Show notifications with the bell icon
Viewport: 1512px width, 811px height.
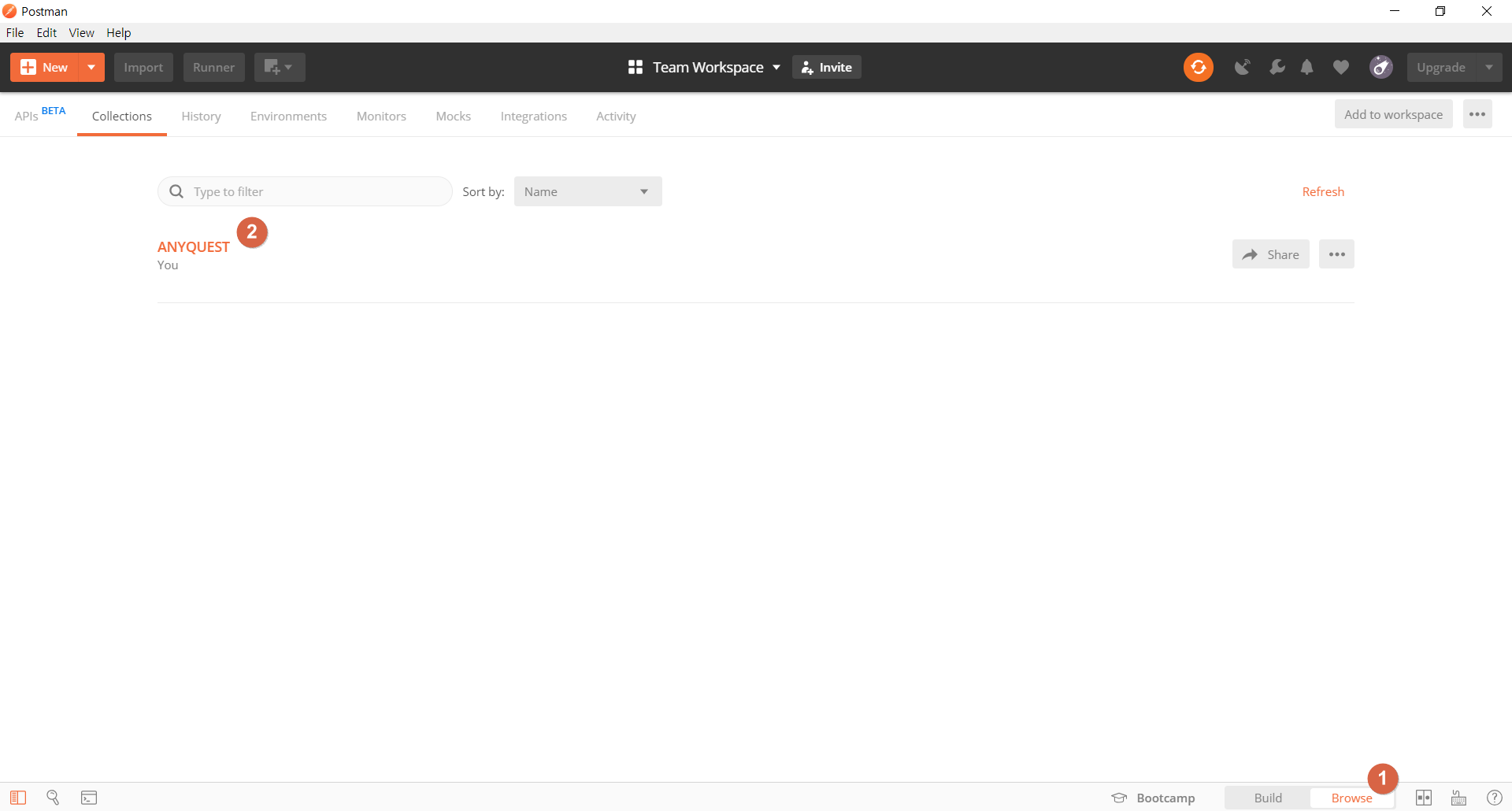pos(1307,68)
